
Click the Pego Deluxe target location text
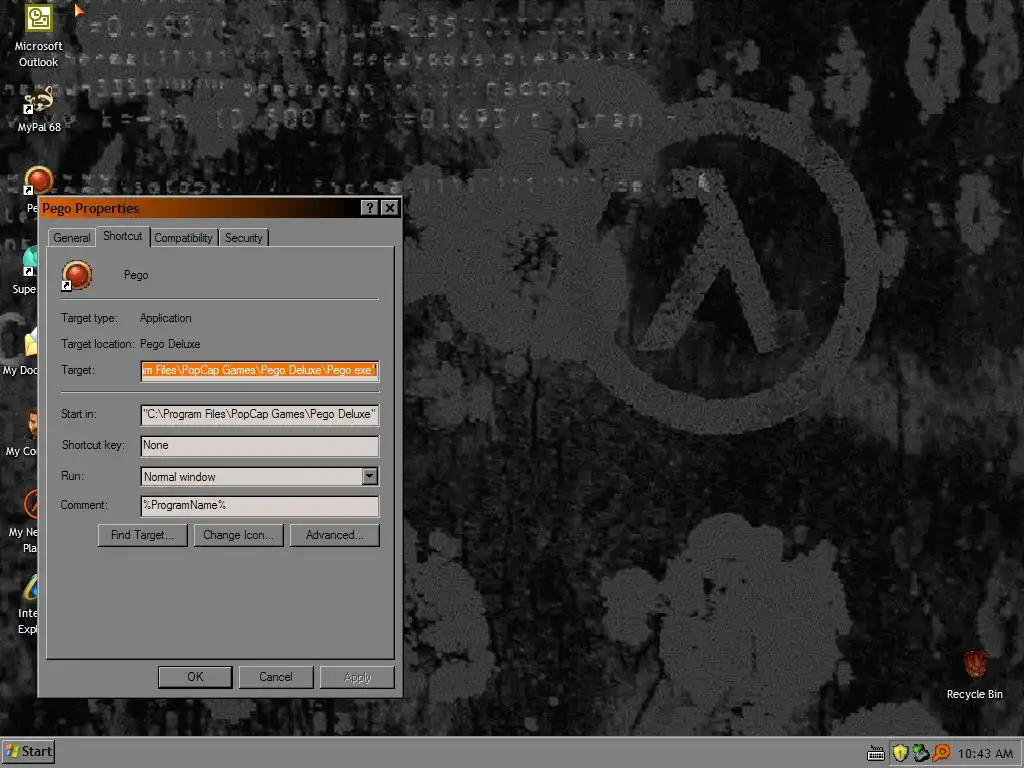[170, 344]
